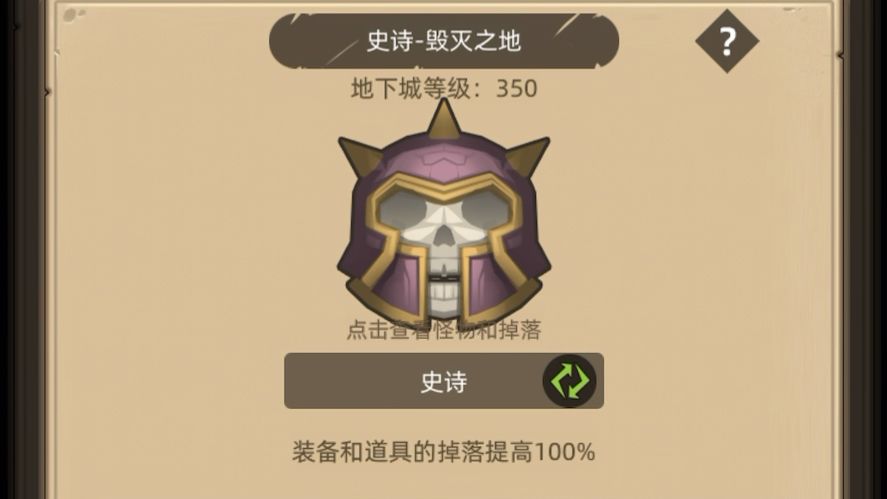Tap the top golden spike of helmet
This screenshot has width=887, height=499.
coord(443,119)
